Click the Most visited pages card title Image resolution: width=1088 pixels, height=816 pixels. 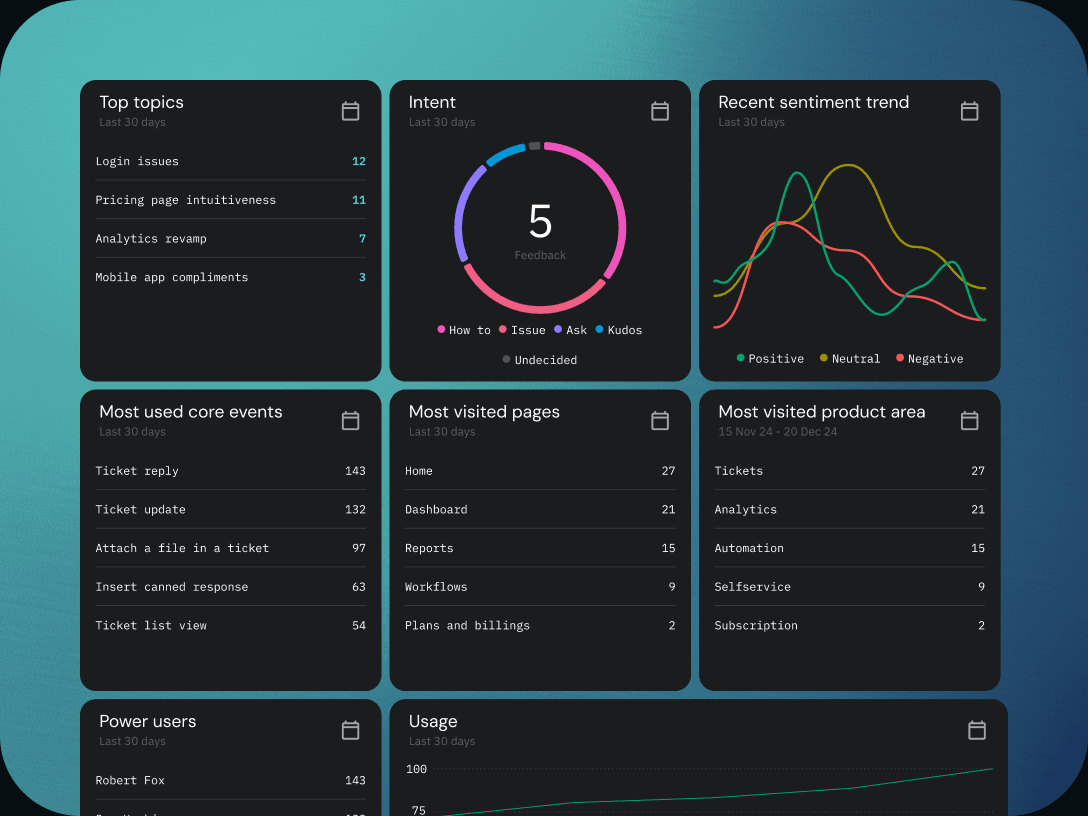pos(484,411)
